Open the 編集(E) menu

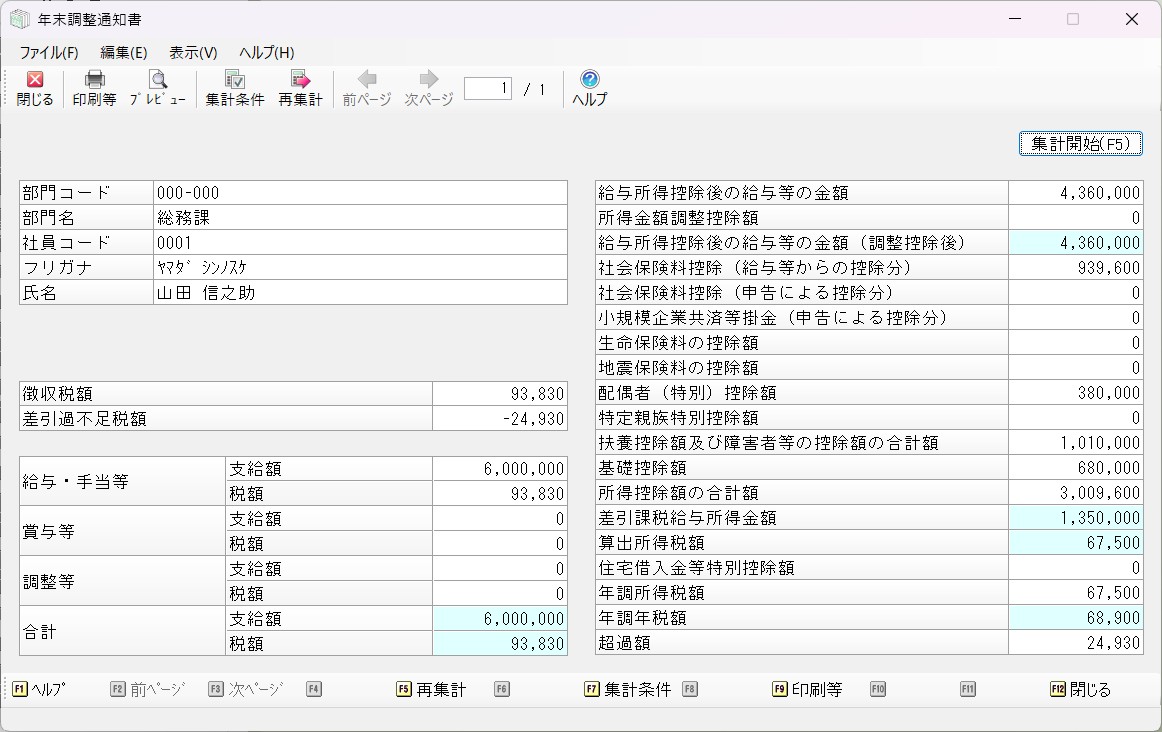(x=123, y=53)
